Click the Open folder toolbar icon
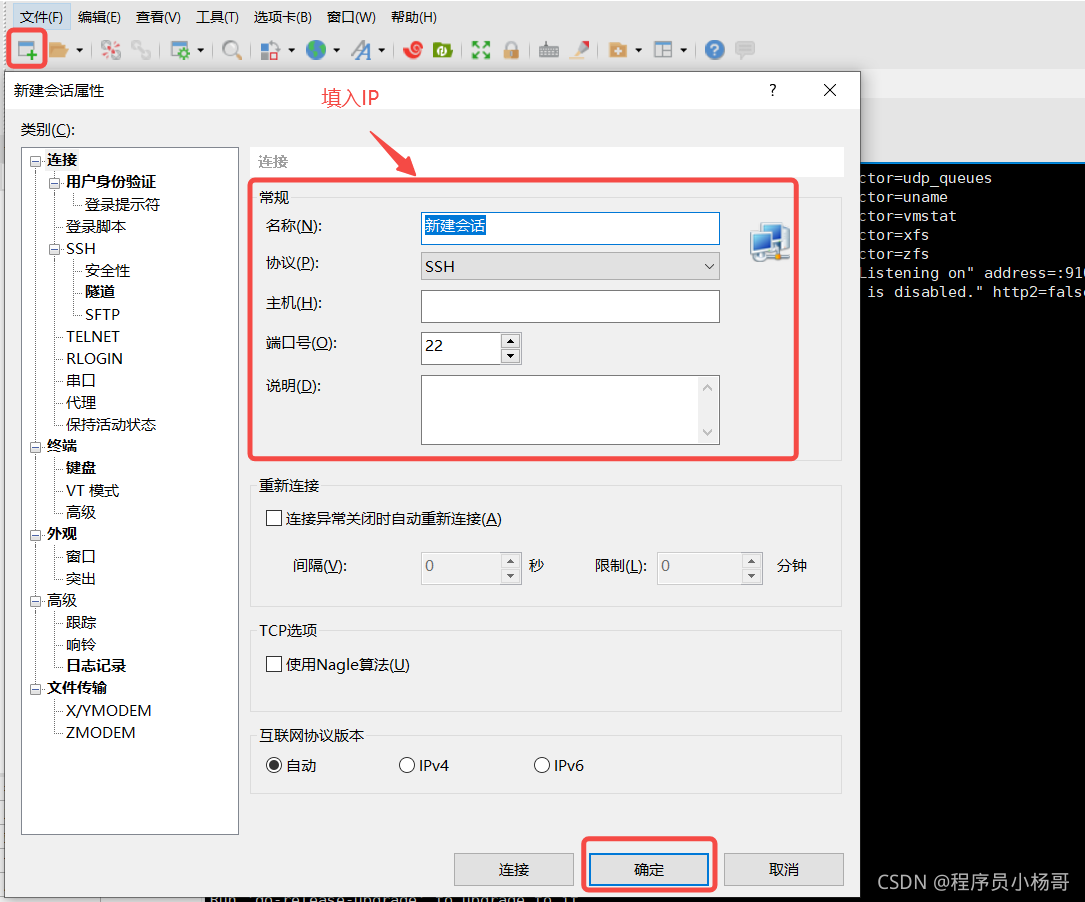This screenshot has height=902, width=1085. pos(58,50)
